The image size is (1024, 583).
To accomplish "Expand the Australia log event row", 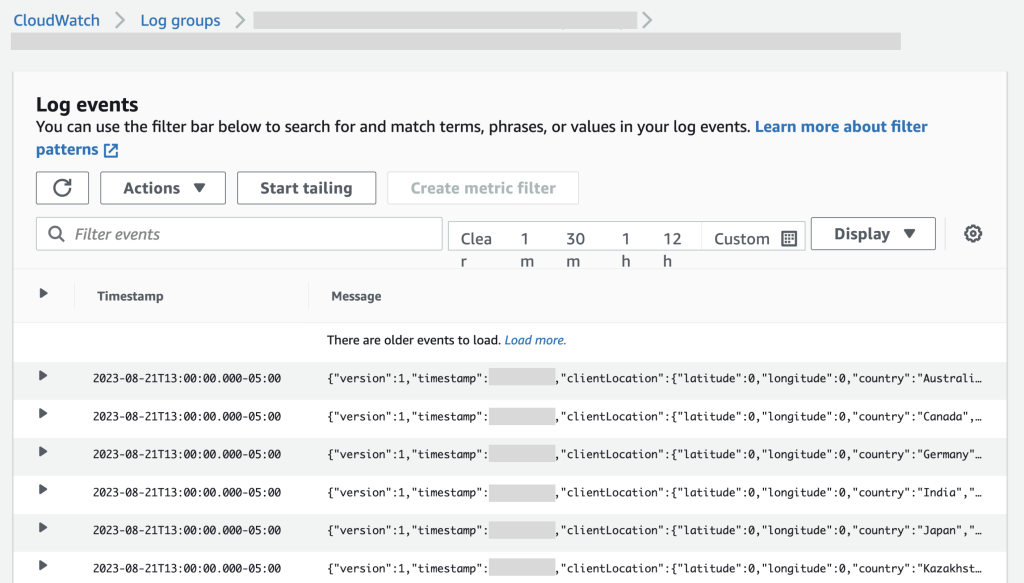I will pyautogui.click(x=41, y=379).
